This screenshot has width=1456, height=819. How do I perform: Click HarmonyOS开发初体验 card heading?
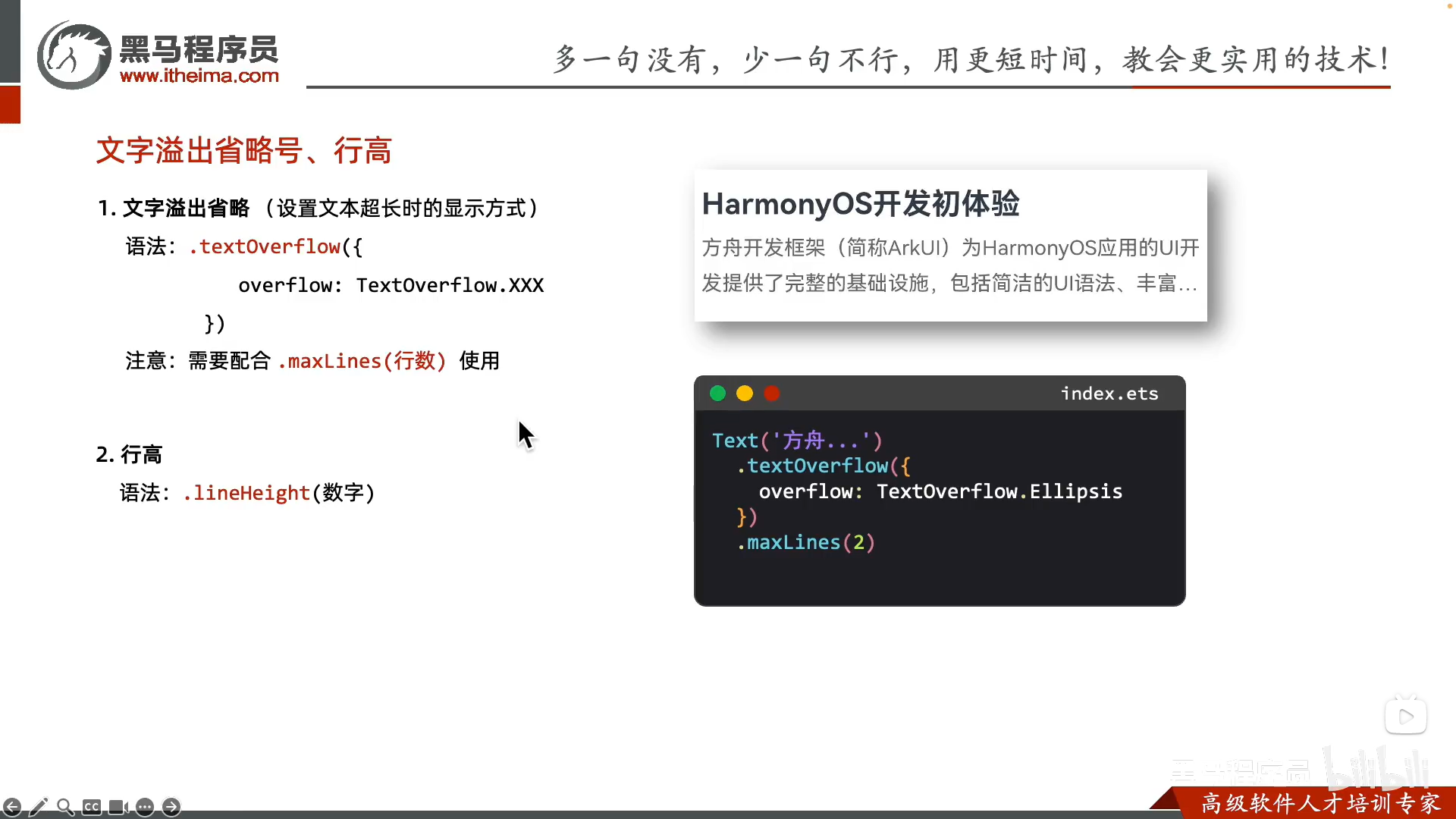tap(861, 204)
